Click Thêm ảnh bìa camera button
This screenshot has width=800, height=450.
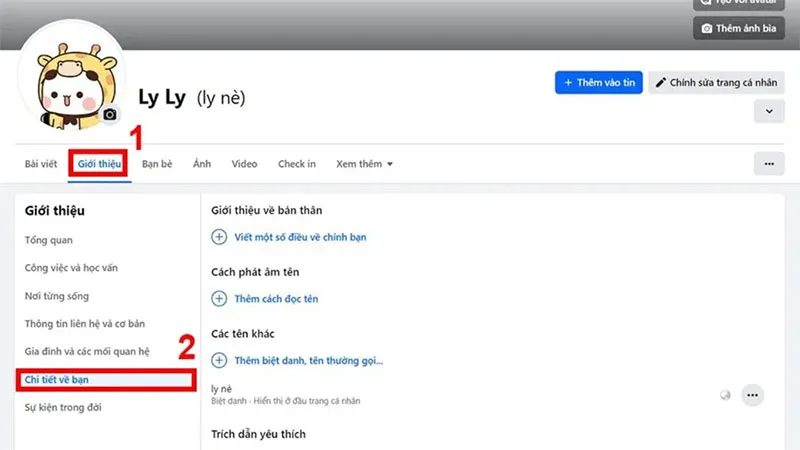739,29
